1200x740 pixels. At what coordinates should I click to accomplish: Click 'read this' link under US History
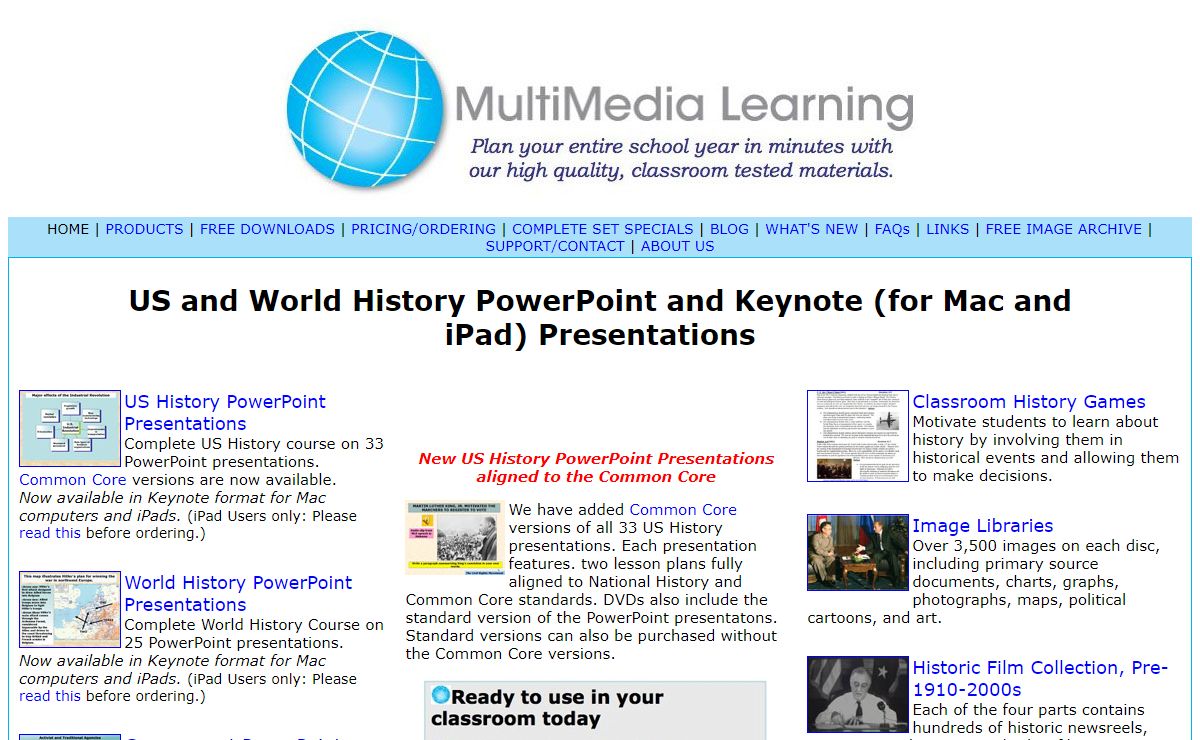click(50, 534)
